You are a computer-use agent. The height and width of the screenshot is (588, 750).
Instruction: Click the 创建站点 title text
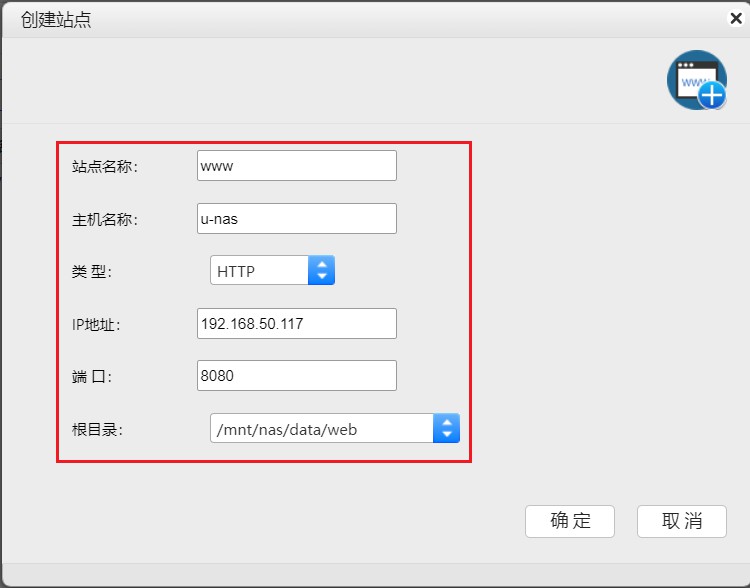pos(56,19)
